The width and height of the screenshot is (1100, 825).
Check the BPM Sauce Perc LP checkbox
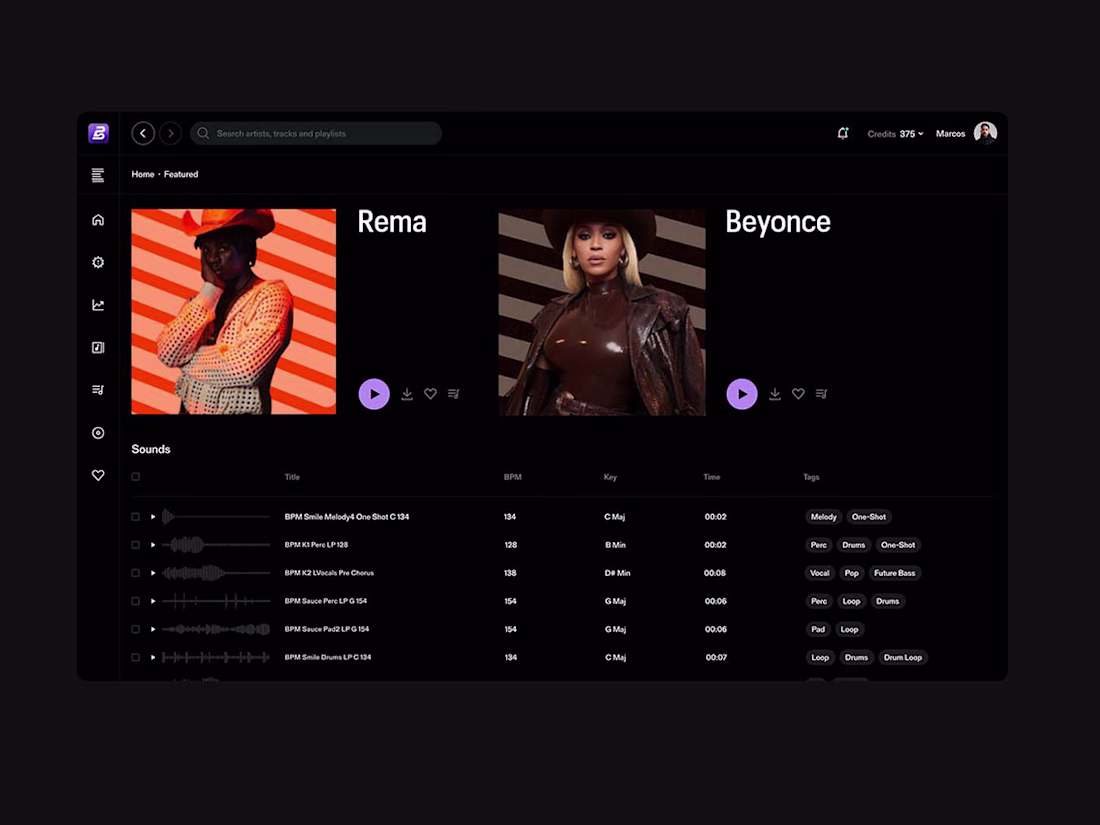(135, 601)
